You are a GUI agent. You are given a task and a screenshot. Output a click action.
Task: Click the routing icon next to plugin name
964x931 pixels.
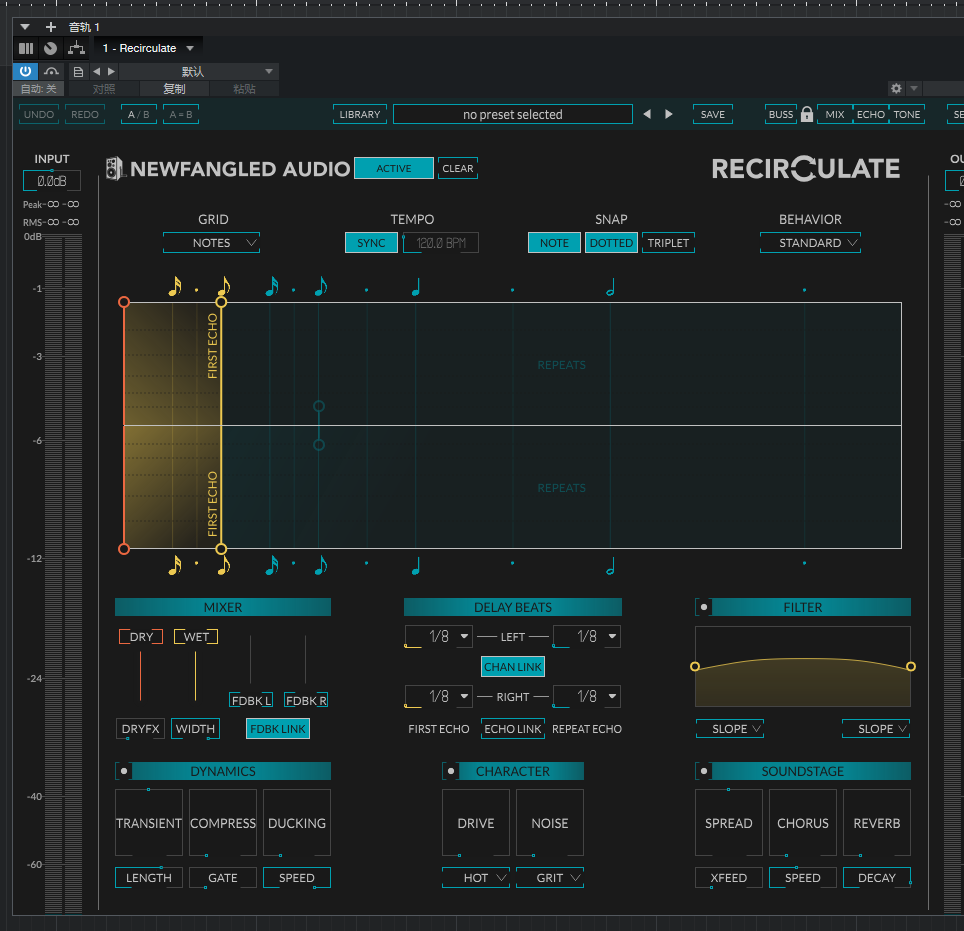pos(76,48)
